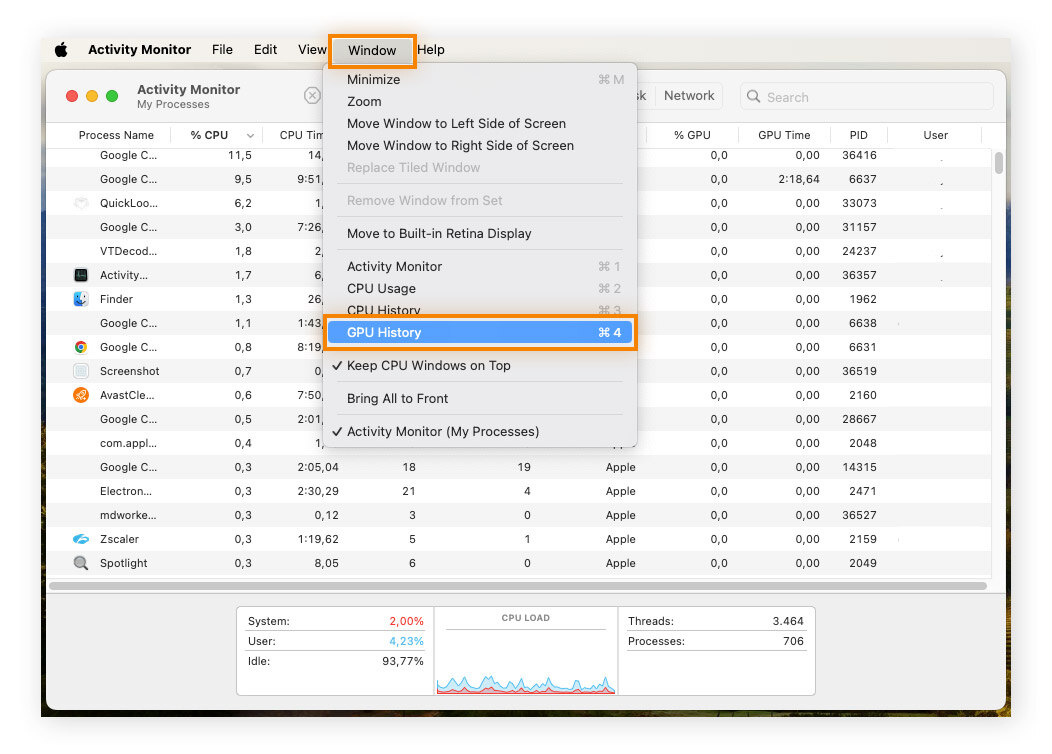This screenshot has height=754, width=1052.
Task: Click the Finder process icon
Action: (x=81, y=299)
